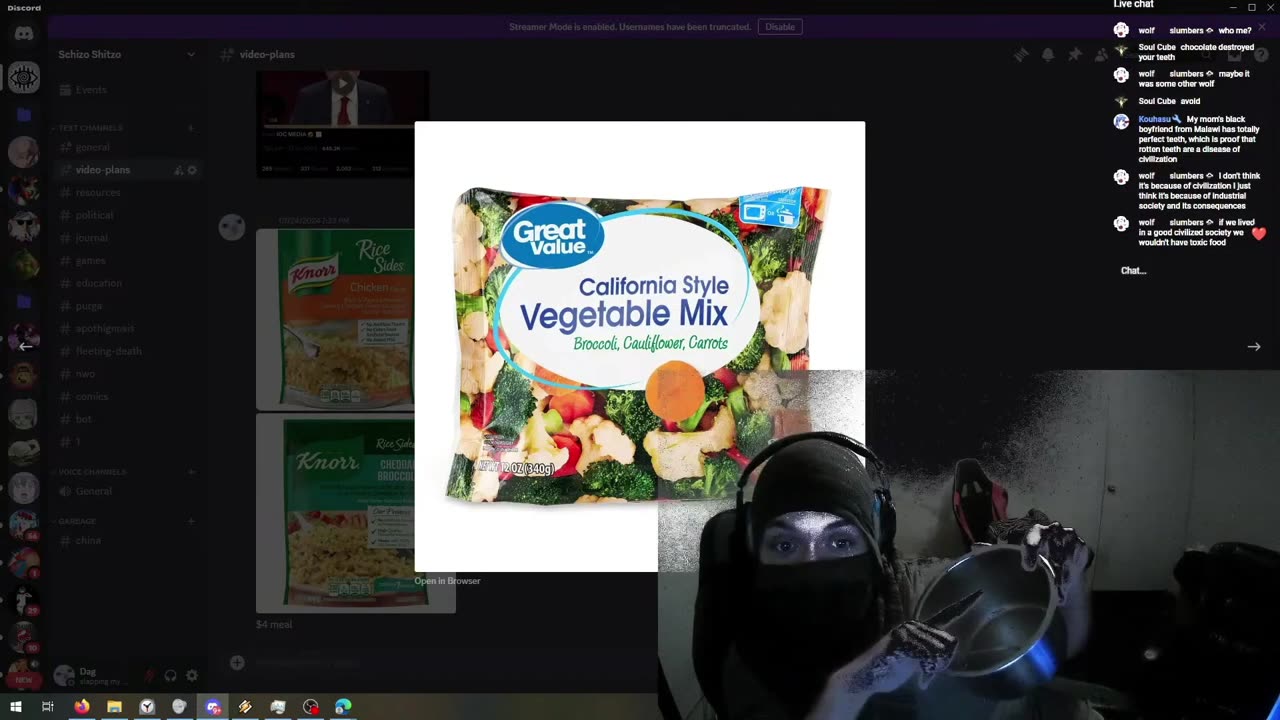The image size is (1280, 720).
Task: Show pinned messages
Action: point(1074,54)
